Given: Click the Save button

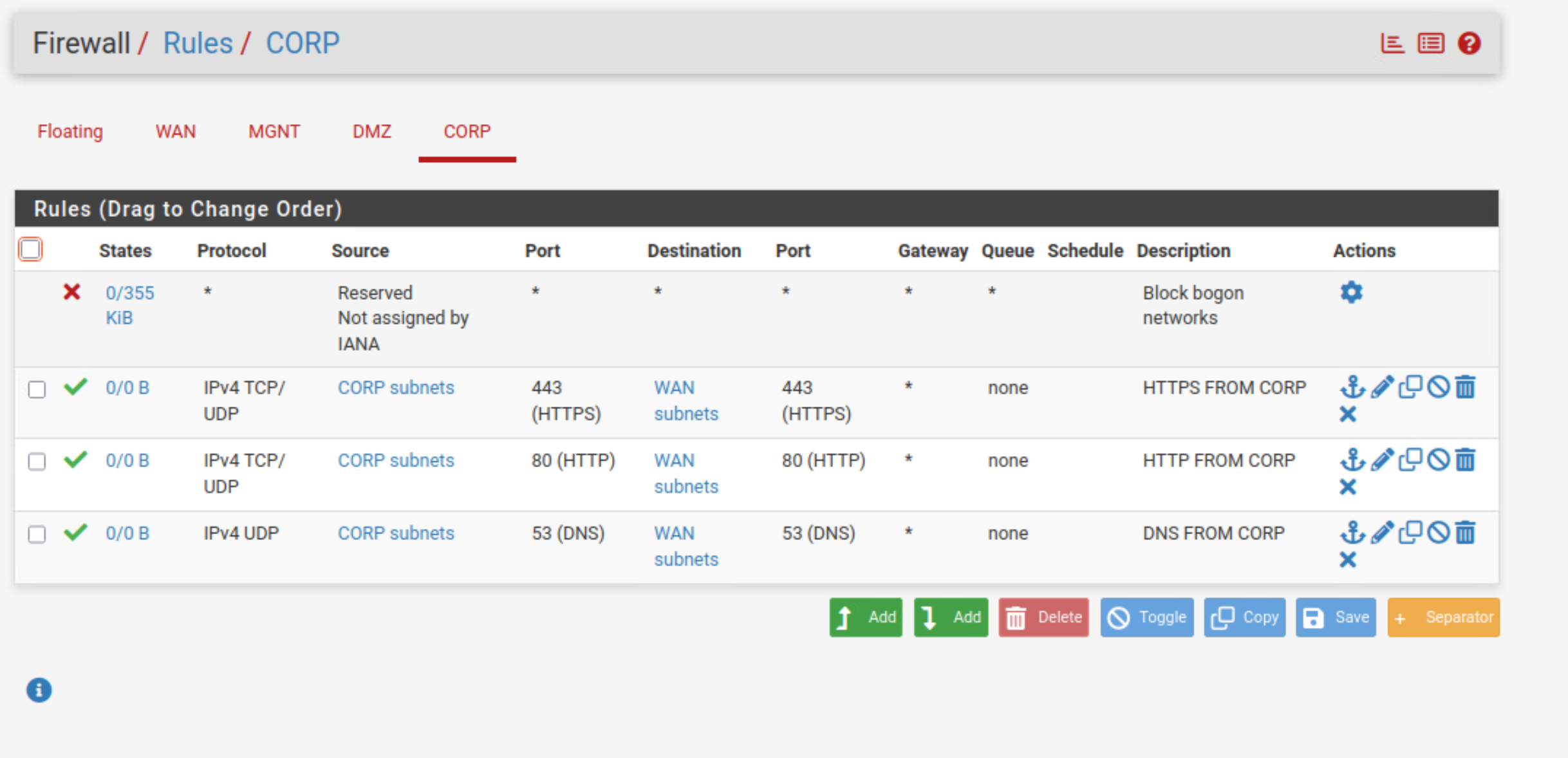Looking at the screenshot, I should click(x=1336, y=617).
